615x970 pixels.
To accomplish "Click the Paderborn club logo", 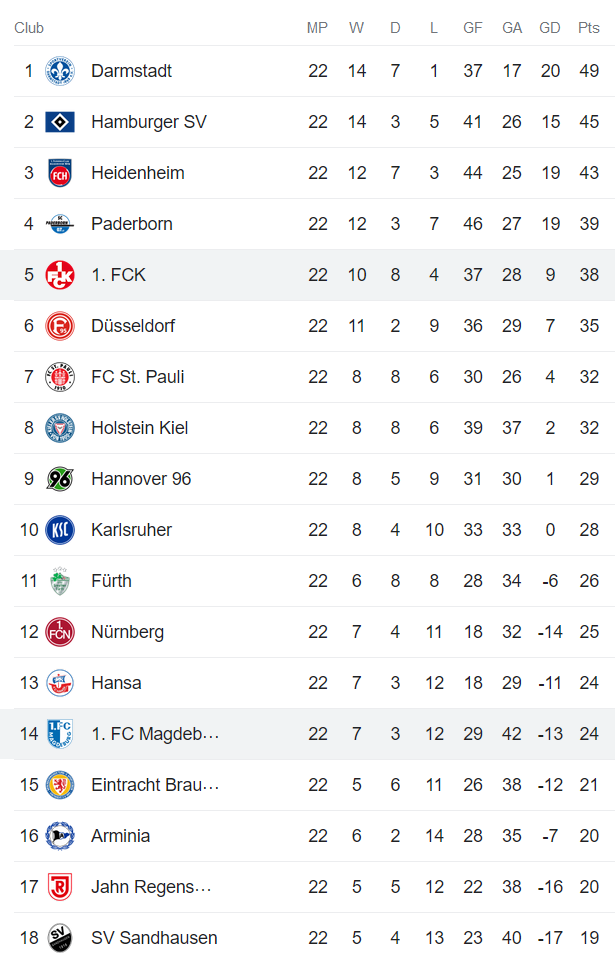I will tap(60, 224).
